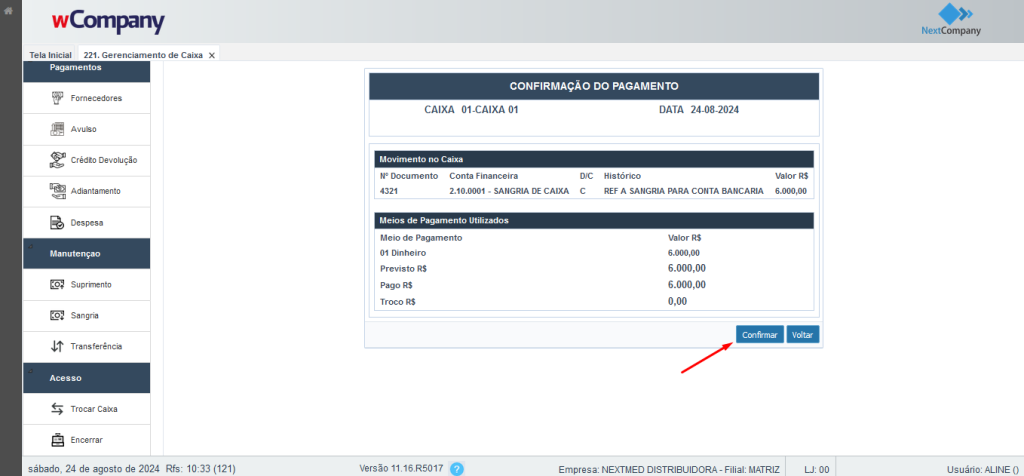Click the Adiantamento icon
Screen dimensions: 1024x476
point(57,191)
